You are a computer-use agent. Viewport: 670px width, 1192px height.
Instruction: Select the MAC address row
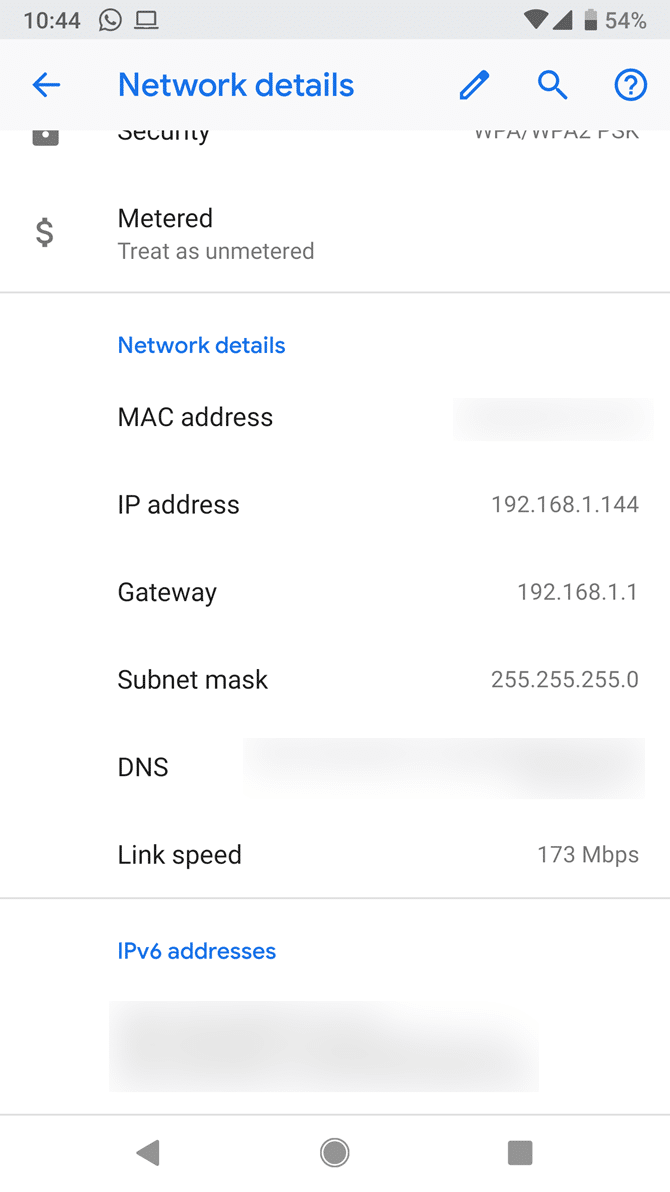coord(335,417)
